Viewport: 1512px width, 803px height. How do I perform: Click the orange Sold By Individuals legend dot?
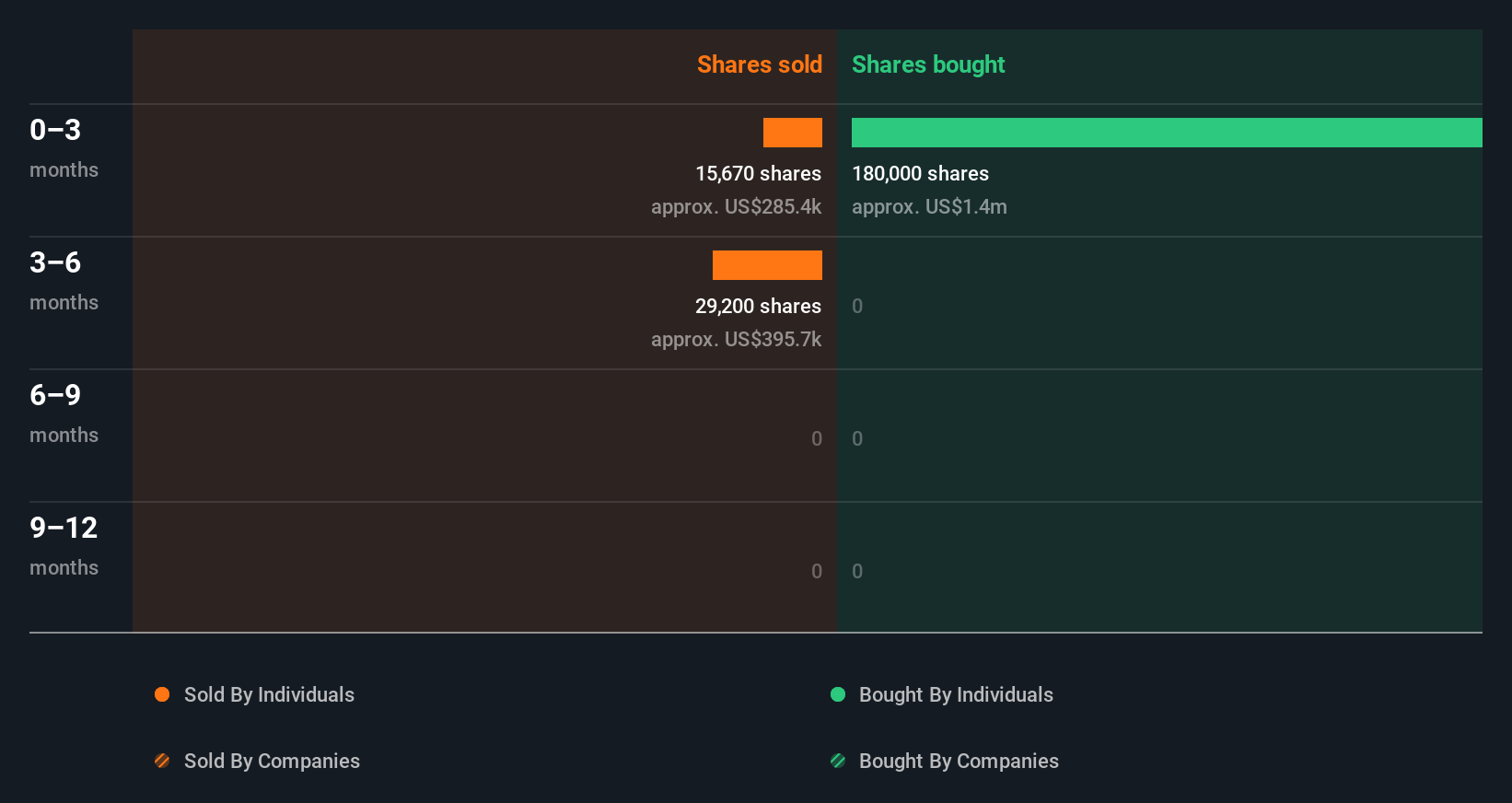tap(162, 694)
